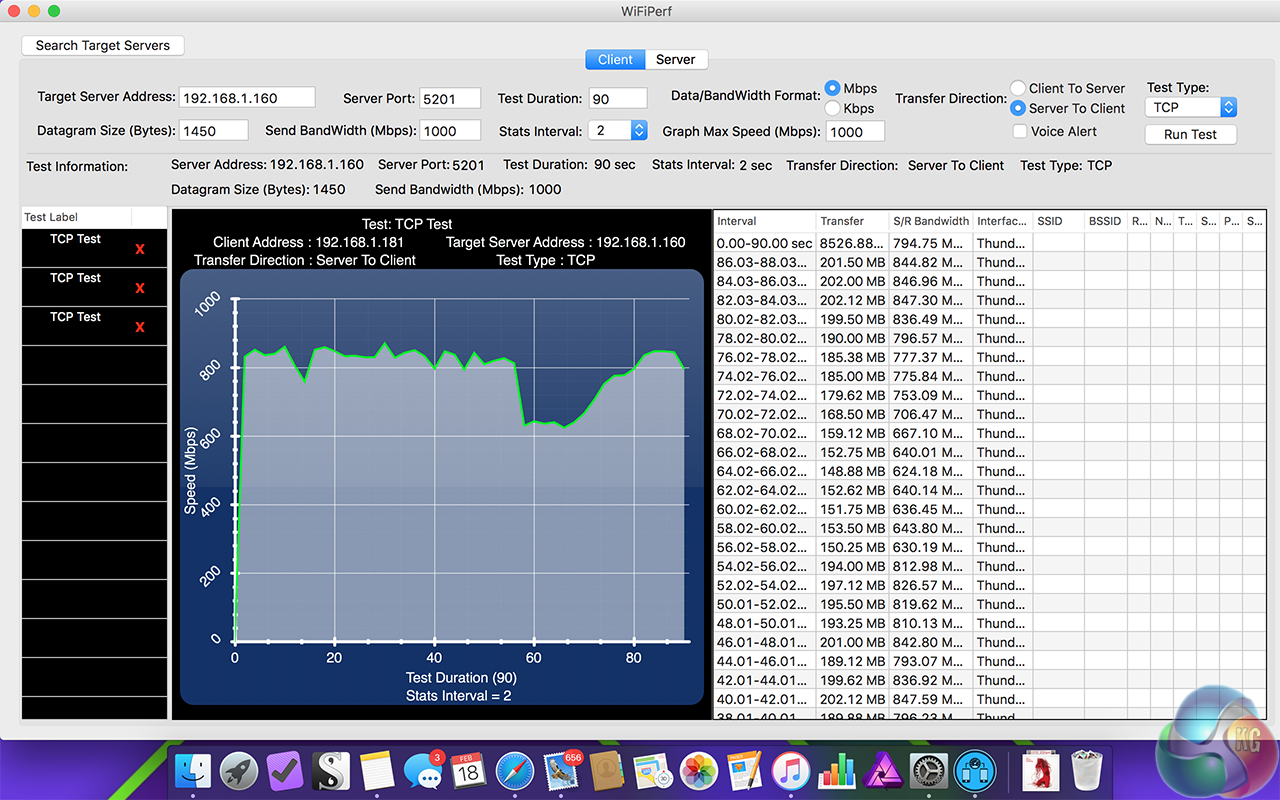This screenshot has height=800, width=1280.
Task: Open System Preferences from the dock
Action: click(x=927, y=772)
